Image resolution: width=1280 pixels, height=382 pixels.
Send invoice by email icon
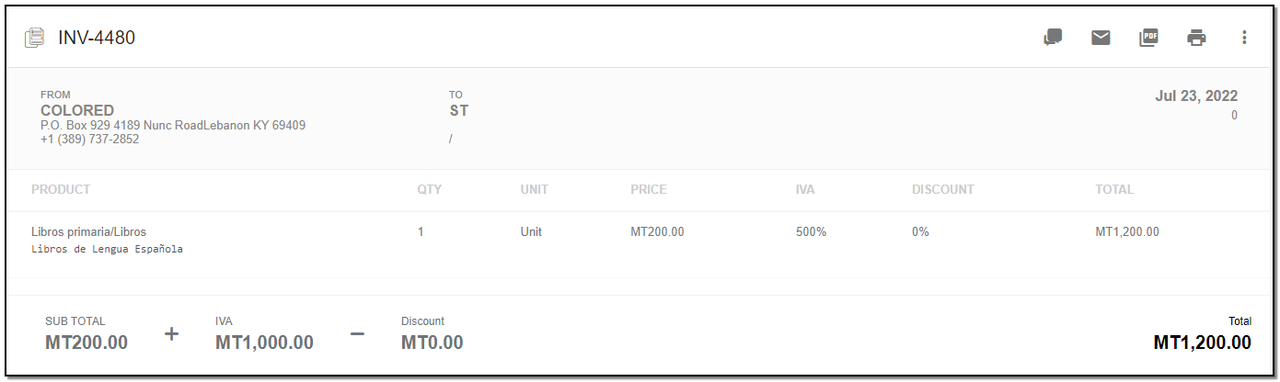pos(1100,38)
